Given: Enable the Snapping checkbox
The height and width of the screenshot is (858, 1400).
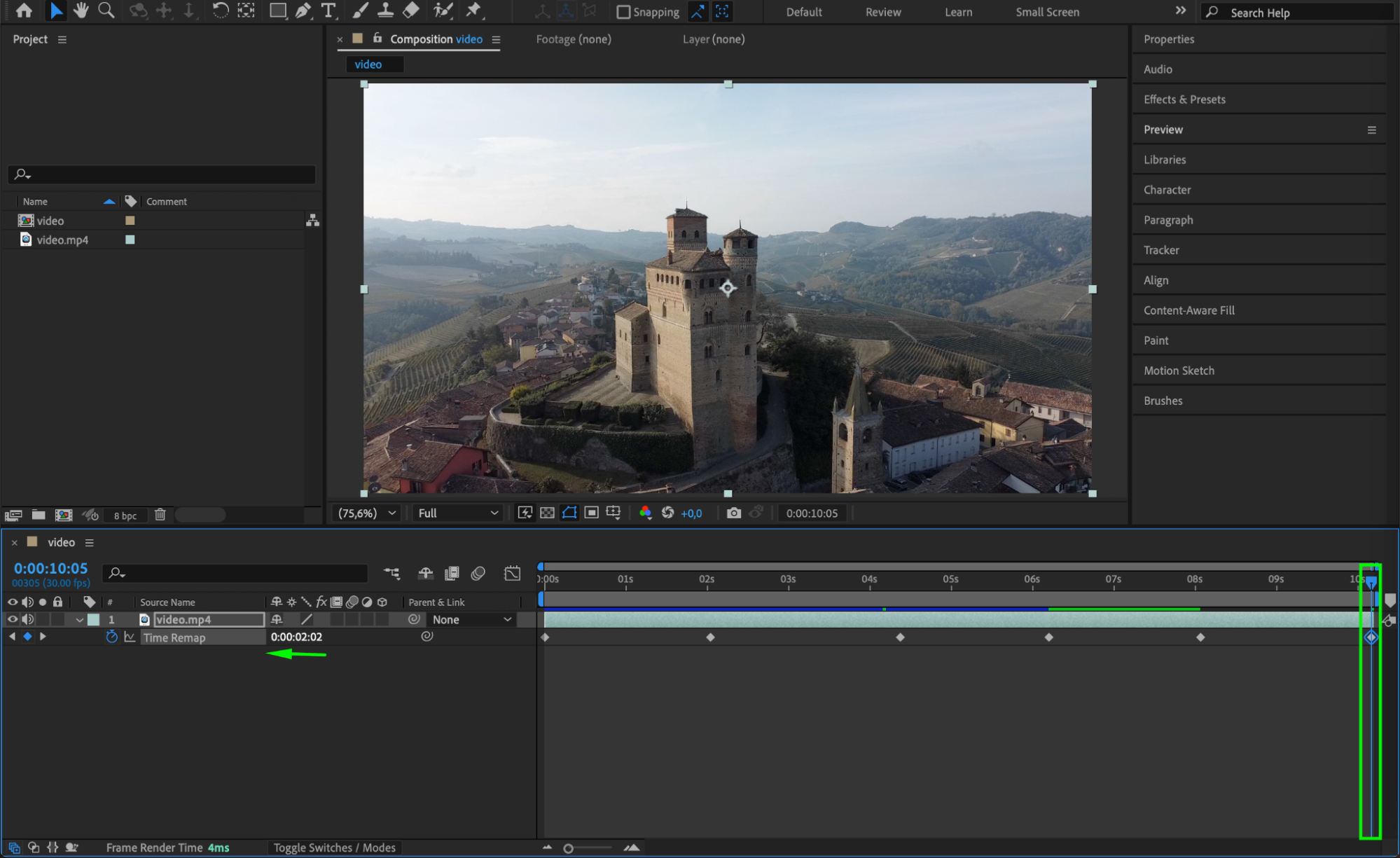Looking at the screenshot, I should click(x=623, y=12).
